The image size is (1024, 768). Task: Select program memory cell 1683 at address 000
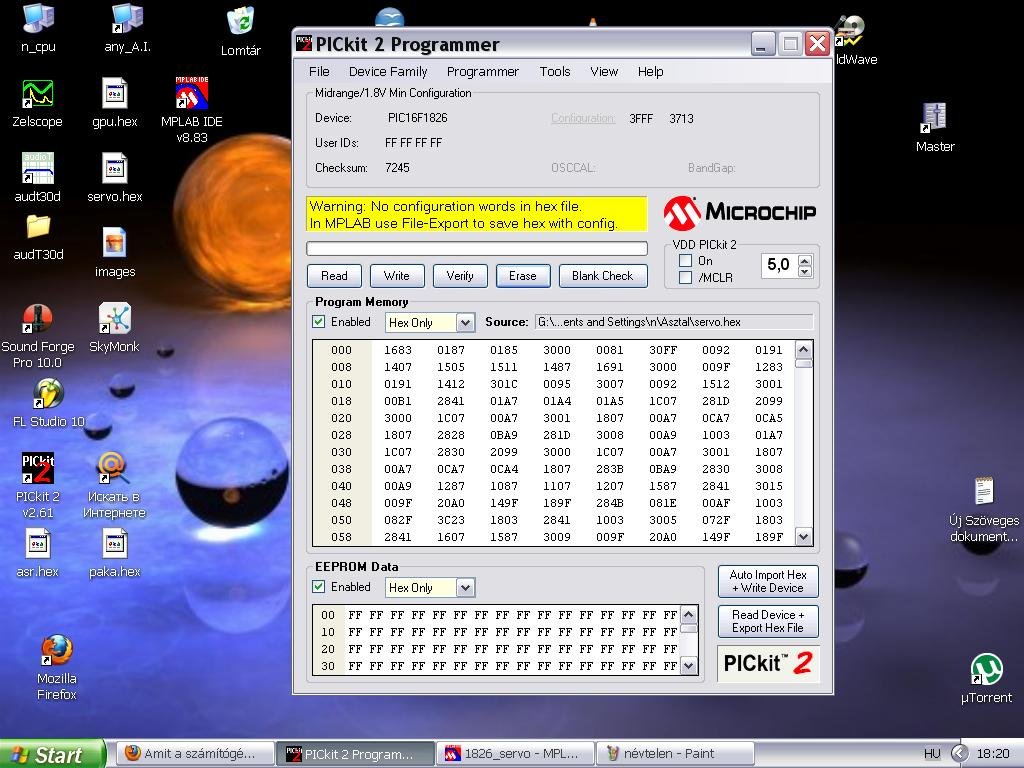(398, 350)
